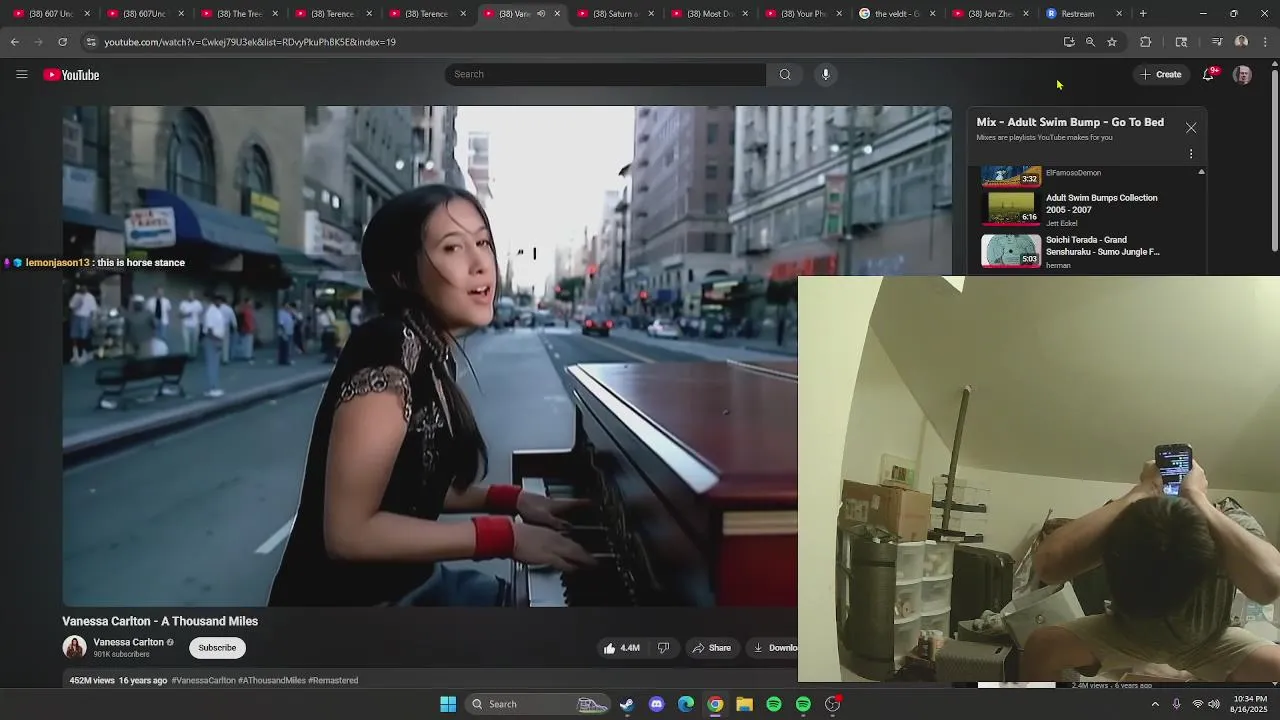Close the Restream tab
1280x720 pixels.
click(x=1119, y=14)
